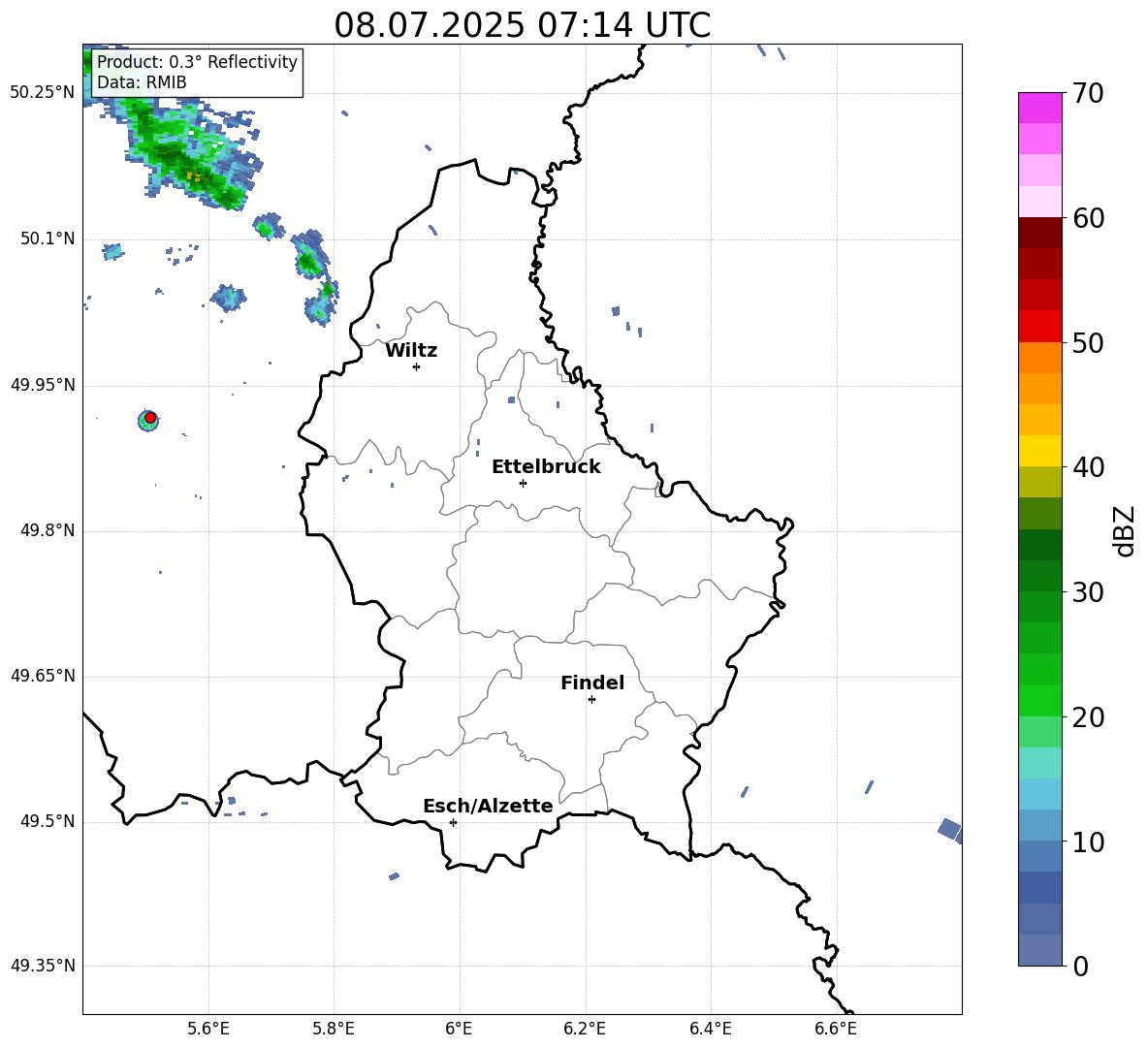The height and width of the screenshot is (1048, 1148).
Task: Pick the dark maroon swatch below 60
Action: (1039, 233)
